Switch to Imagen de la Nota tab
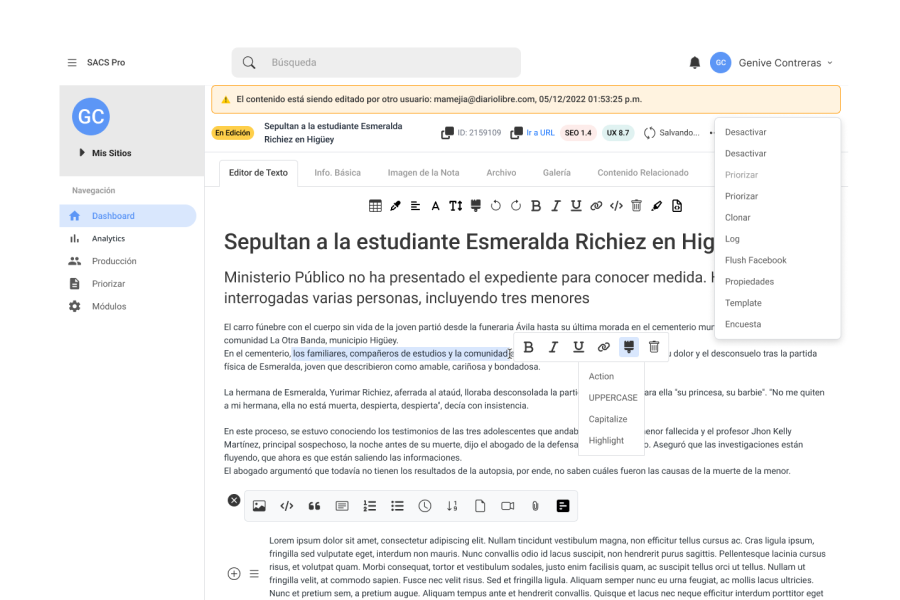 click(424, 173)
